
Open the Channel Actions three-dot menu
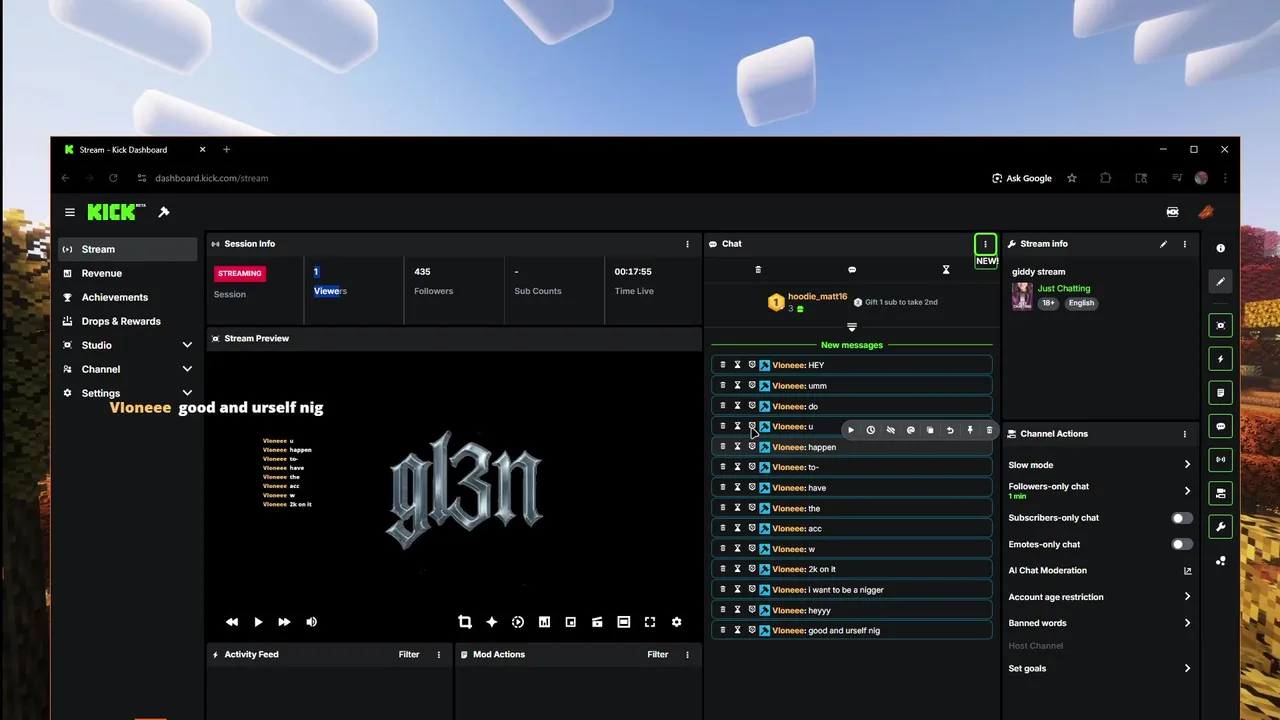1185,434
